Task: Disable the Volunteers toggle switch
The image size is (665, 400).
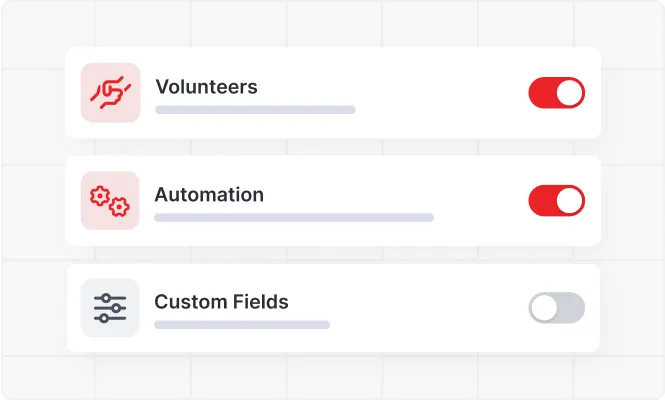Action: 556,93
